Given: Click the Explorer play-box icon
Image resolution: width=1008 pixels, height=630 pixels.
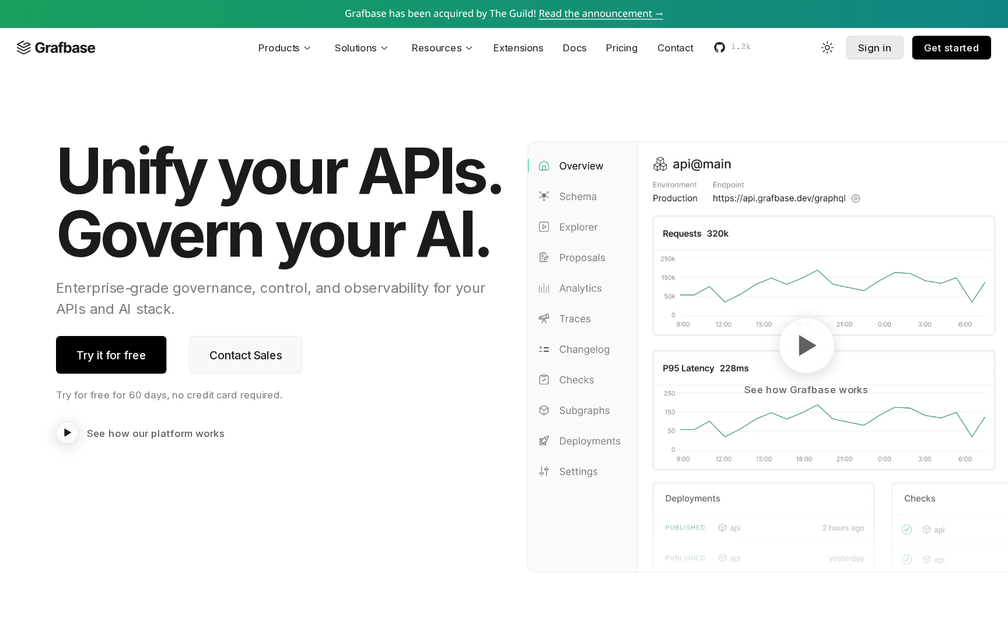Looking at the screenshot, I should 544,227.
